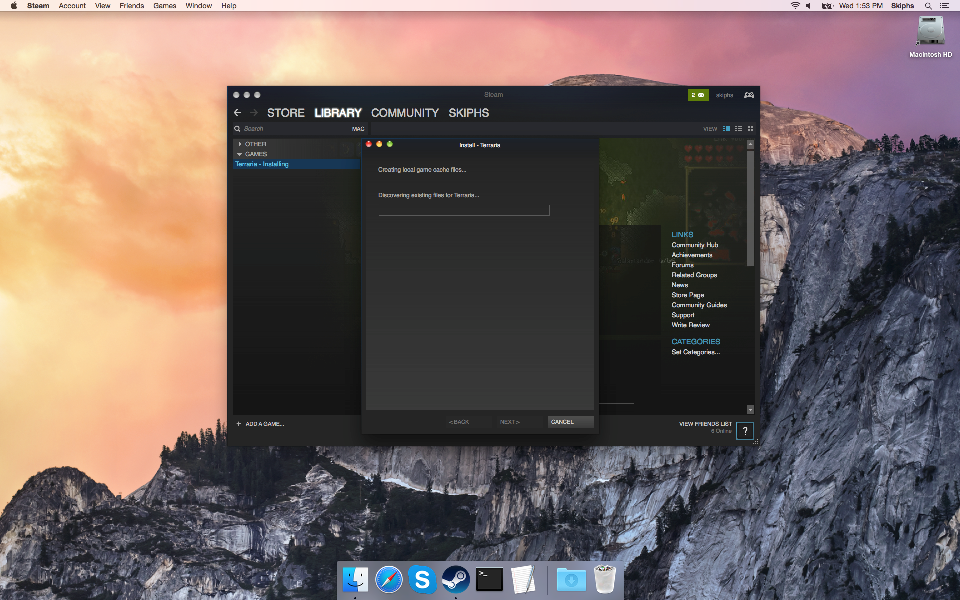Click the Terraria install progress bar

(464, 211)
